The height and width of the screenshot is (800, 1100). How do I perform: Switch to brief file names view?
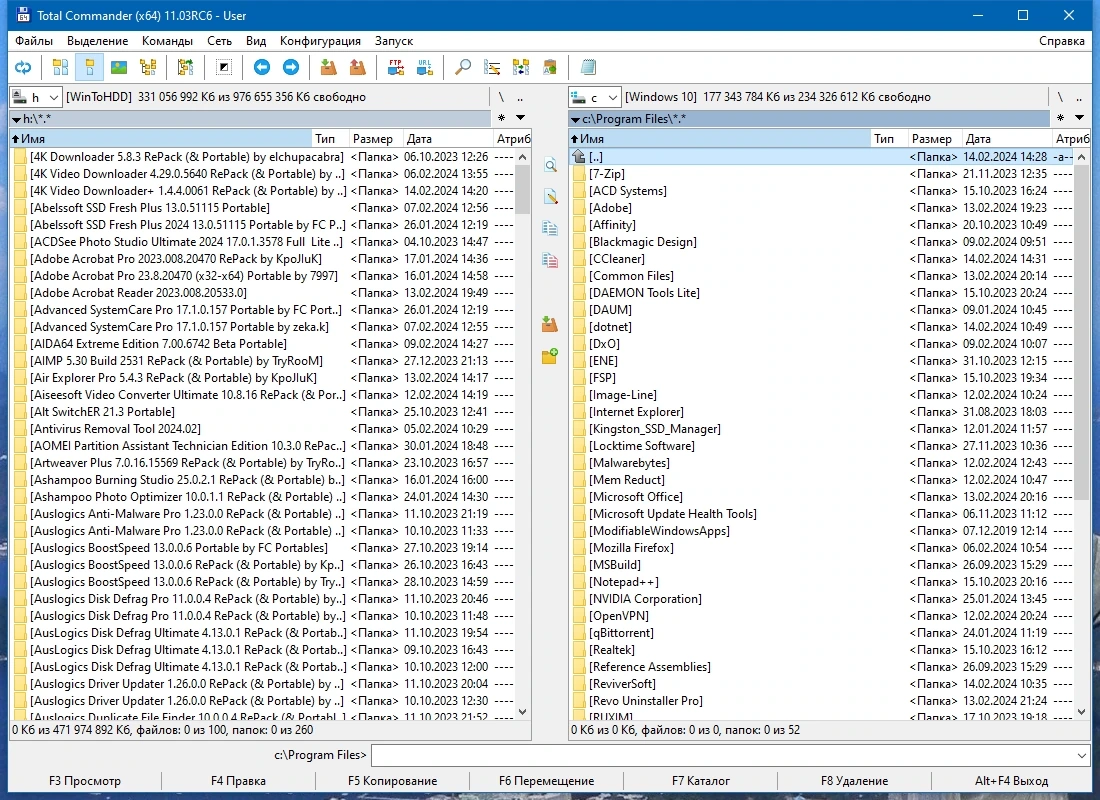click(61, 67)
